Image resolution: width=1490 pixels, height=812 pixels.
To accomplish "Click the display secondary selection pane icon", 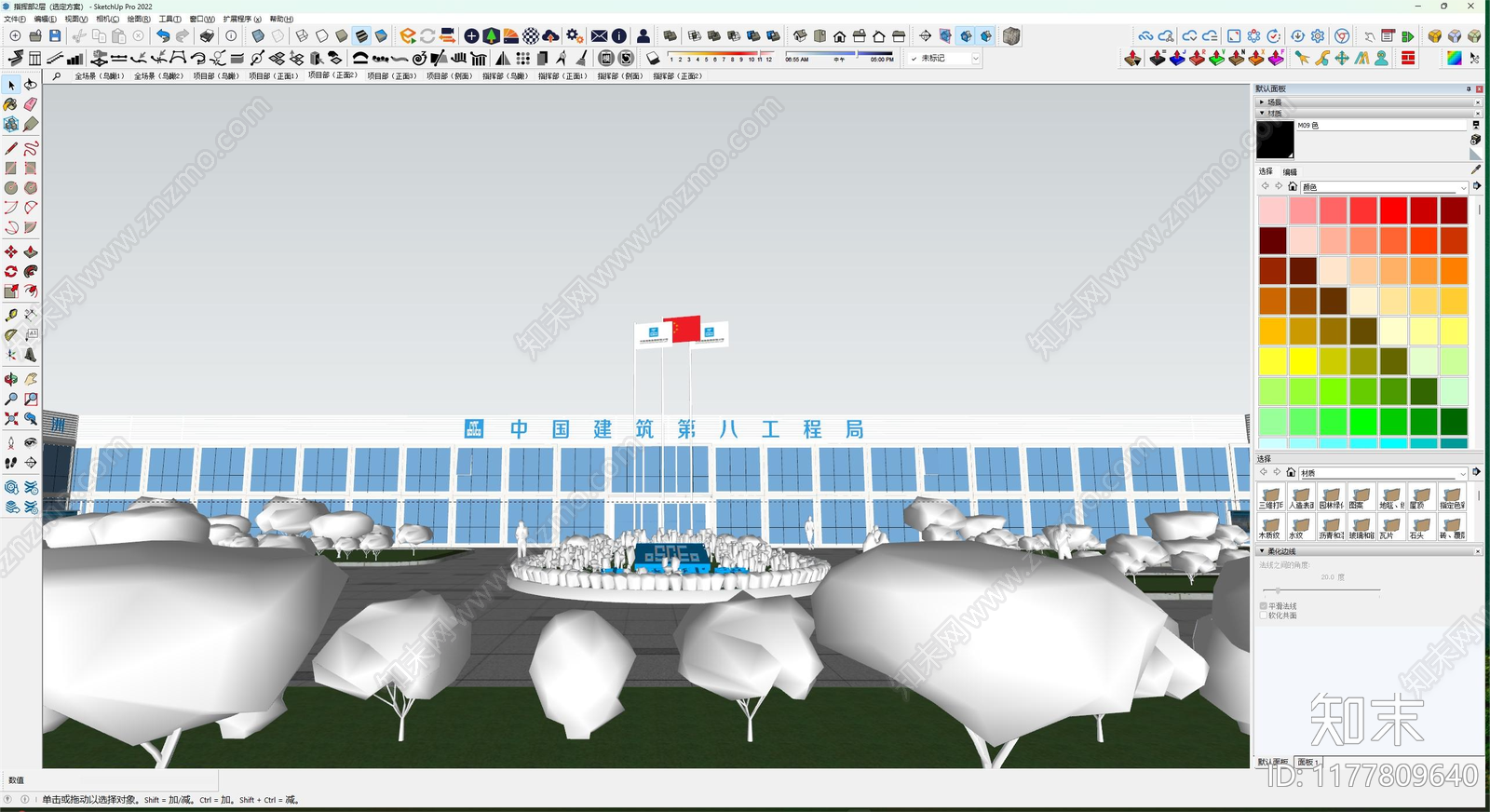I will pos(1475,125).
